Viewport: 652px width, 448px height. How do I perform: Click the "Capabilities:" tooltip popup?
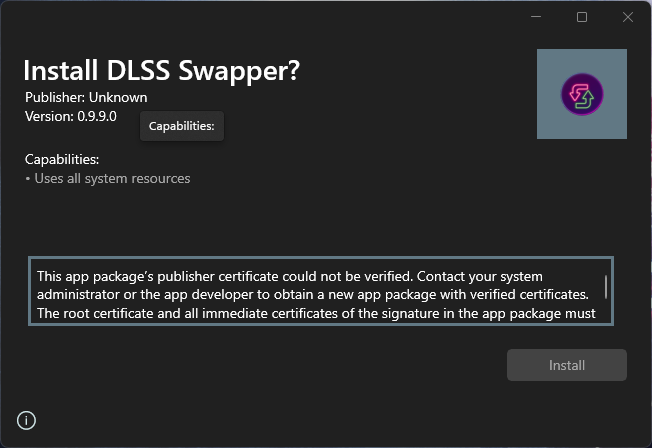point(182,126)
